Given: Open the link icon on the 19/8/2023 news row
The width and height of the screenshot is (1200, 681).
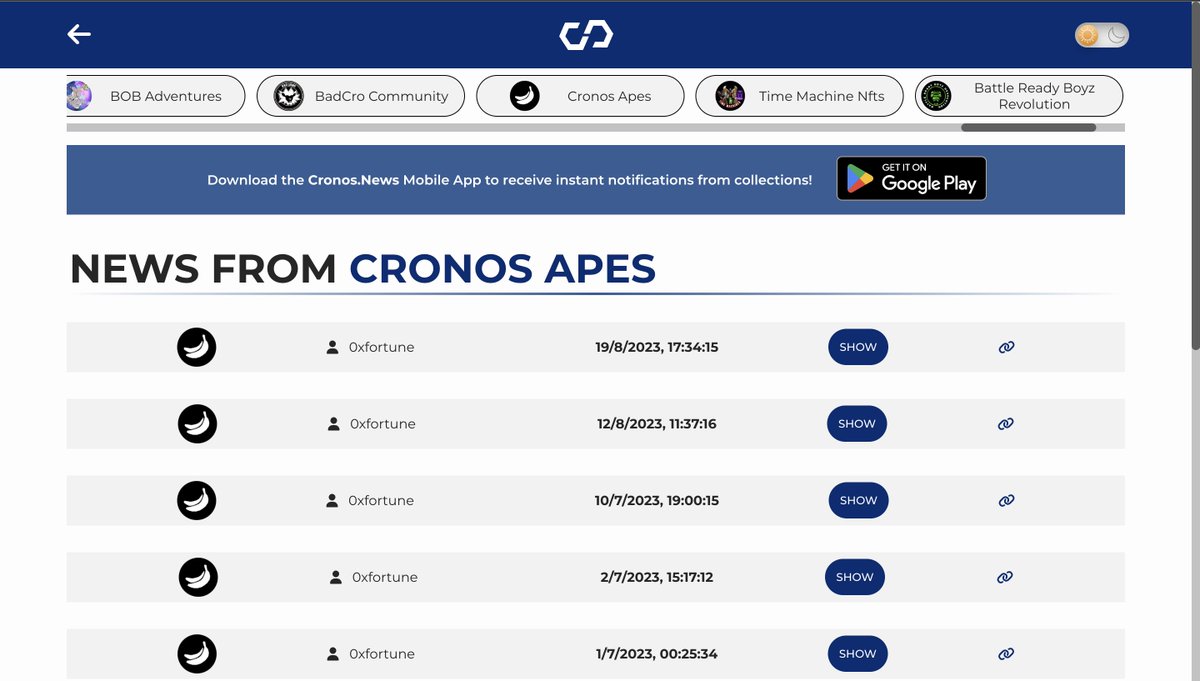Looking at the screenshot, I should [1005, 347].
